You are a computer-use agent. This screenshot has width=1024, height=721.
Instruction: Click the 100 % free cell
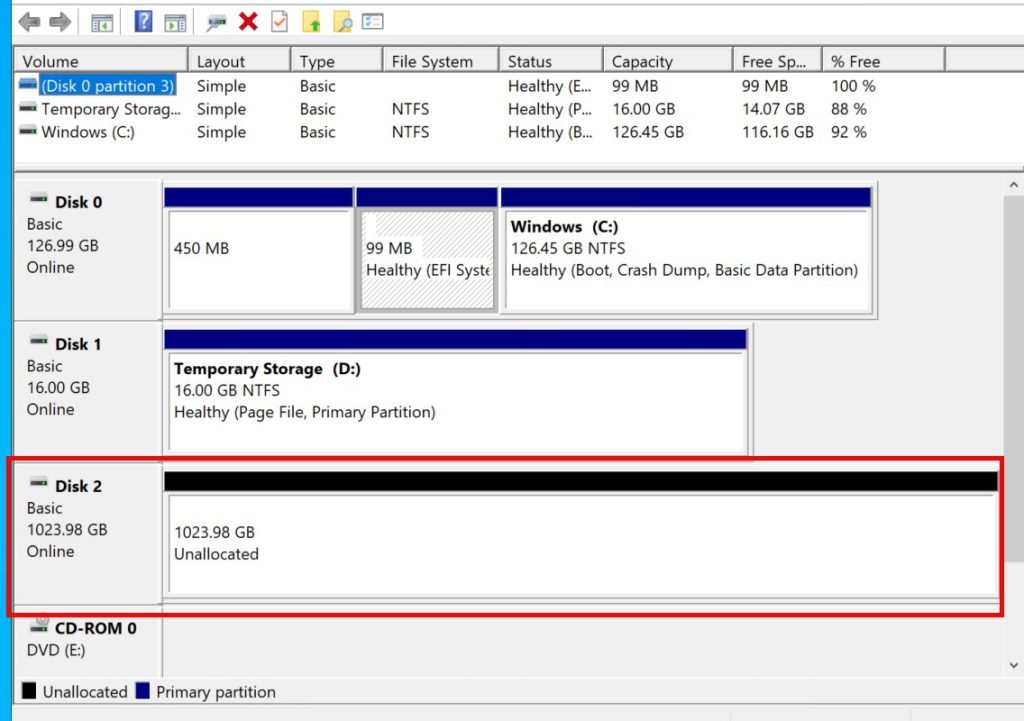852,86
